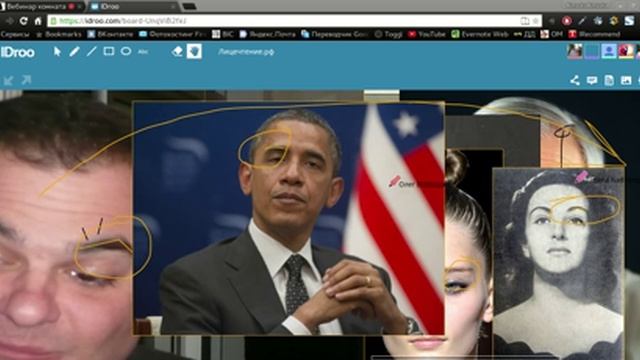Image resolution: width=640 pixels, height=360 pixels.
Task: Click the pen extension icon
Action: point(582,20)
